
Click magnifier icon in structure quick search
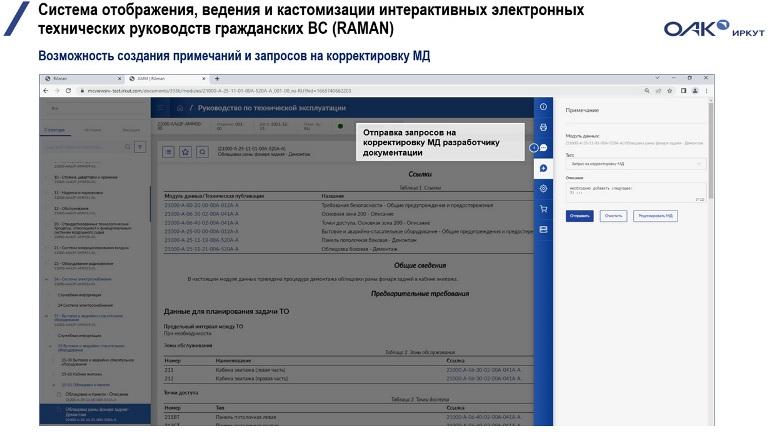point(127,146)
